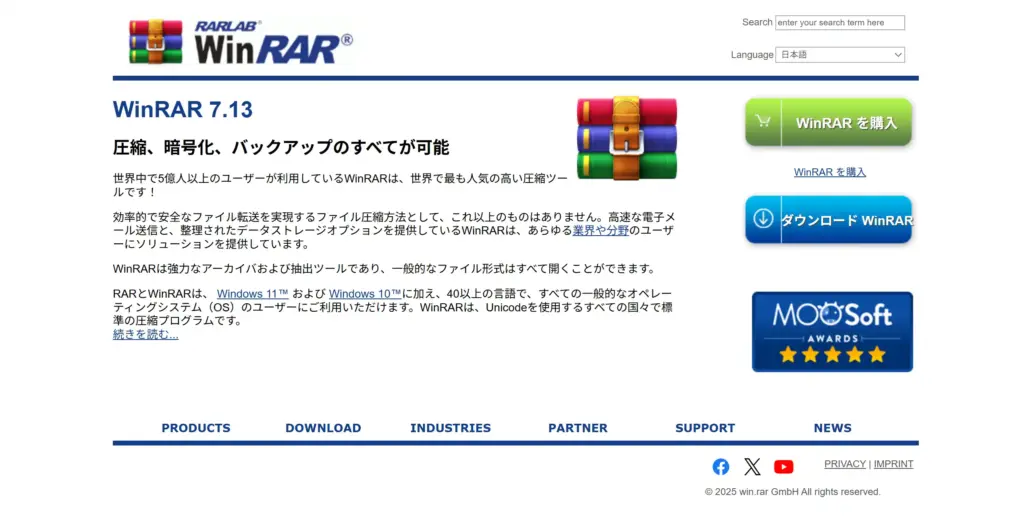Click the WinRAR logo in header
Screen dimensions: 1024x522
(x=241, y=42)
